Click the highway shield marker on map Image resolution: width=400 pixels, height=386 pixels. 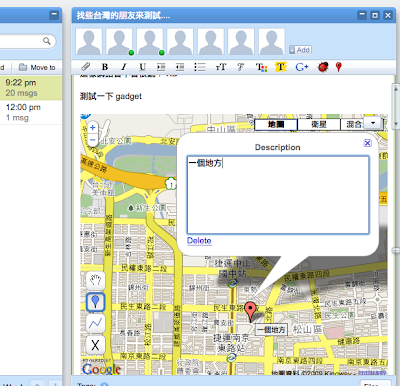click(171, 183)
